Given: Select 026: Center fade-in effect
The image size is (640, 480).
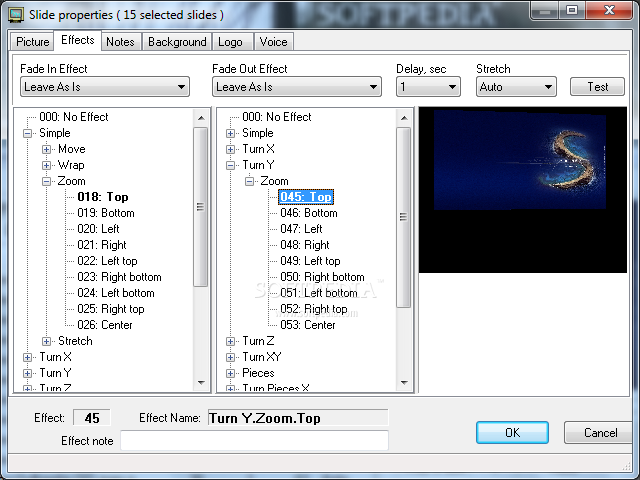Looking at the screenshot, I should [105, 325].
